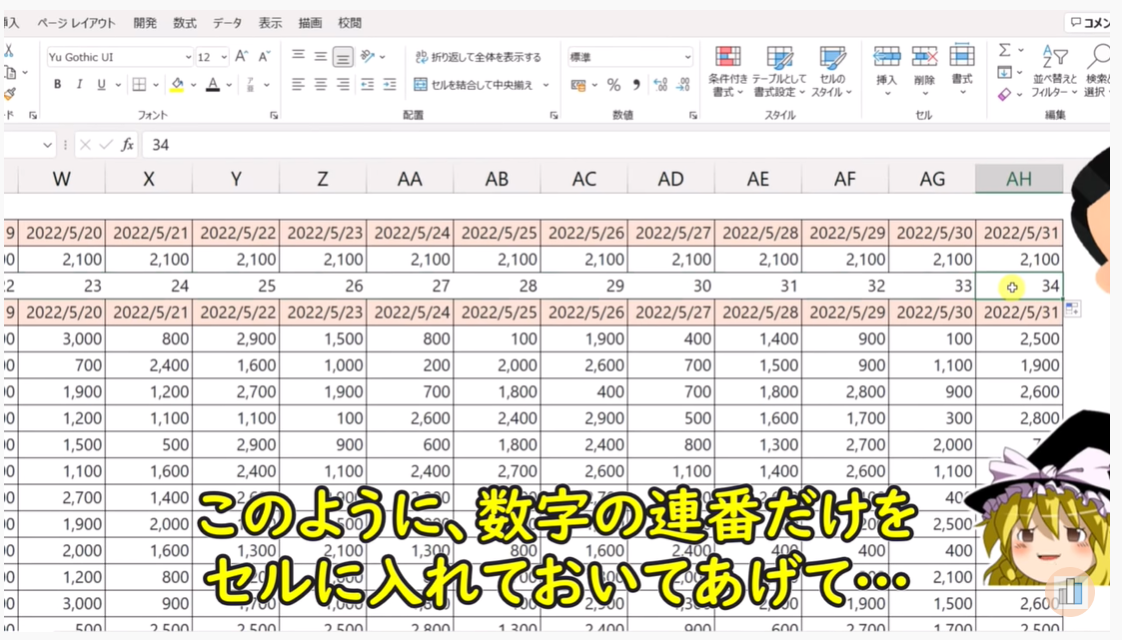
Task: Click the increase indent icon
Action: (391, 85)
